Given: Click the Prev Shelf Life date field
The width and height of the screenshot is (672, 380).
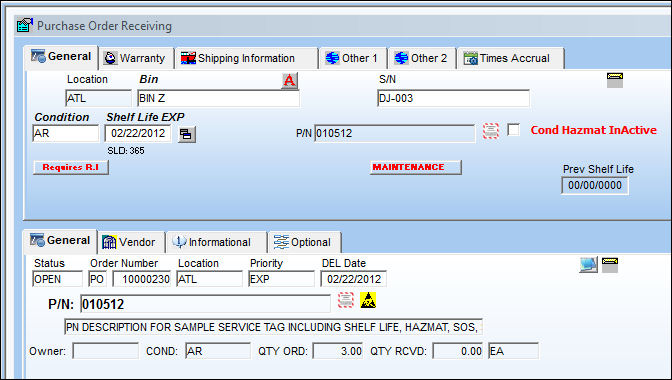Looking at the screenshot, I should [595, 186].
